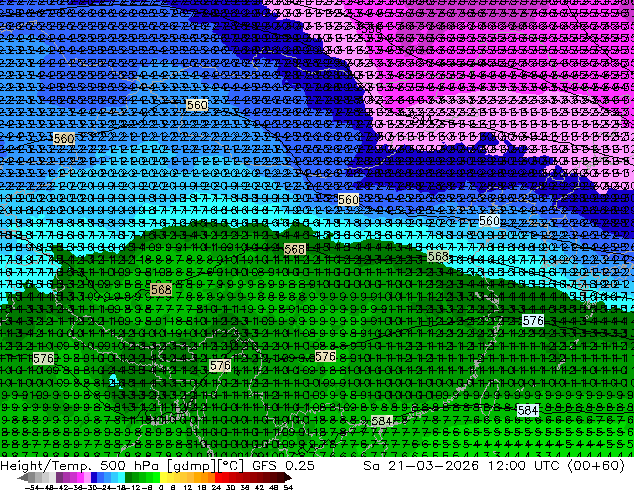This screenshot has width=634, height=490.
Task: Click the leftmost 576 contour label
Action: [43, 359]
